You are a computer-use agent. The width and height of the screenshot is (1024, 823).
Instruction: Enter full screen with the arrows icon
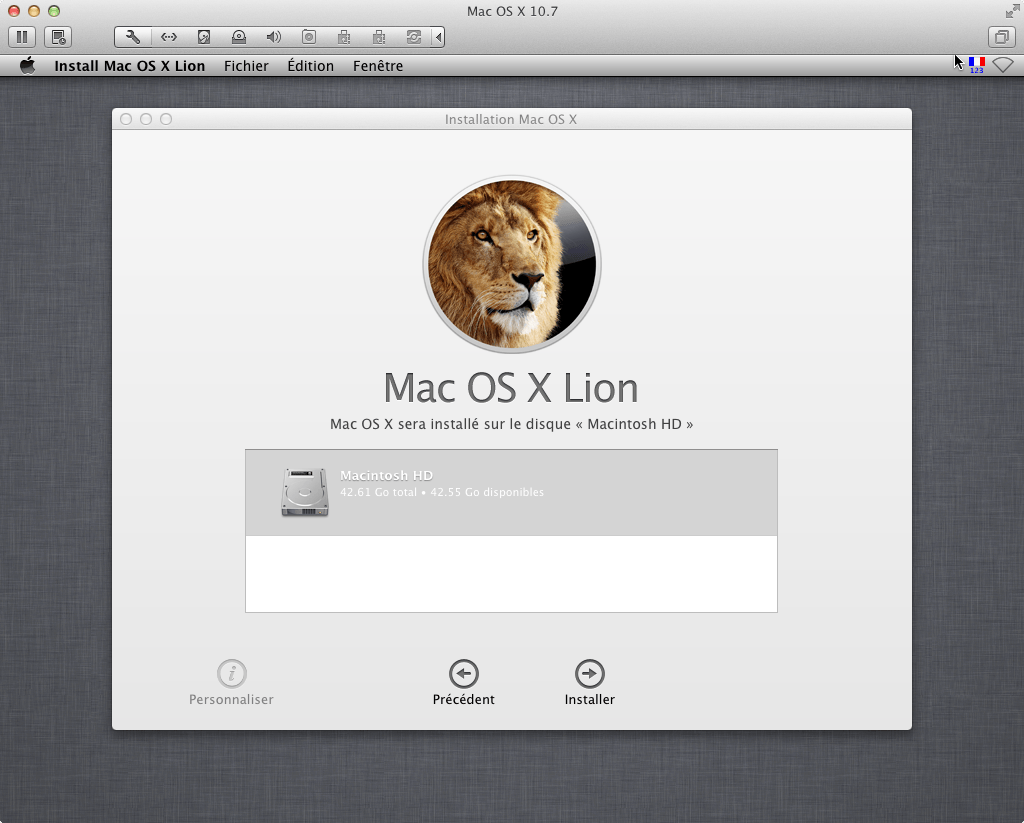[x=1012, y=11]
